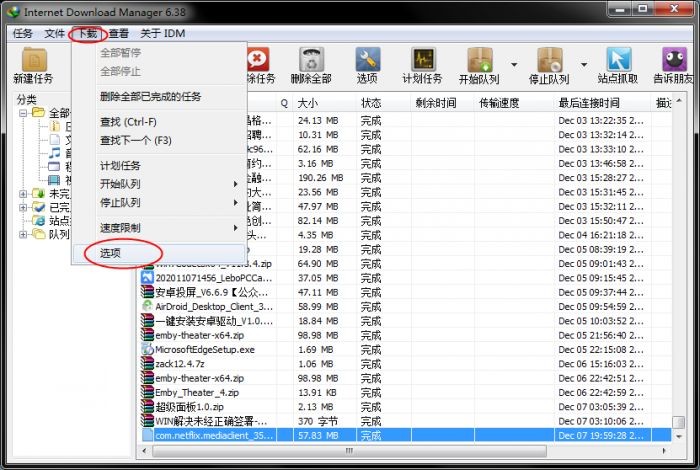The image size is (700, 470).
Task: Click the vertical scrollbar down arrow
Action: tap(679, 437)
